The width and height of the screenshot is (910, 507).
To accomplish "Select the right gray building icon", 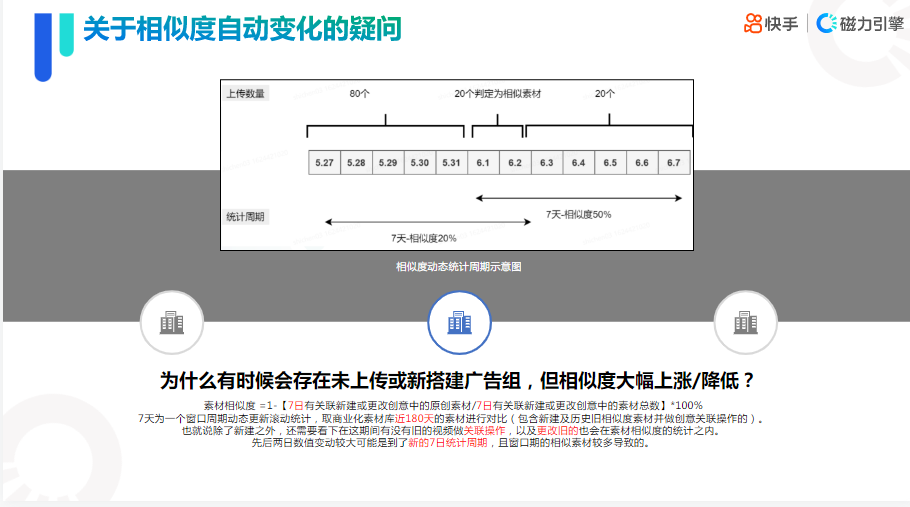I will pos(745,323).
